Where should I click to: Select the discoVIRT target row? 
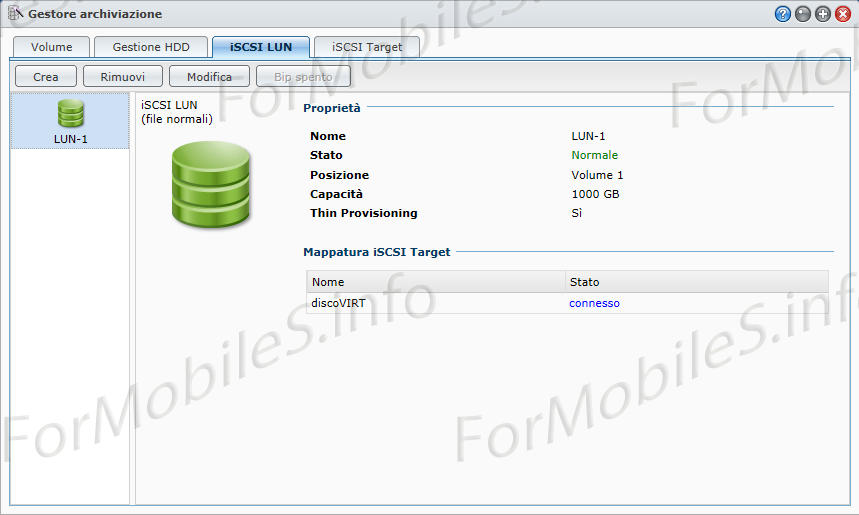[435, 303]
